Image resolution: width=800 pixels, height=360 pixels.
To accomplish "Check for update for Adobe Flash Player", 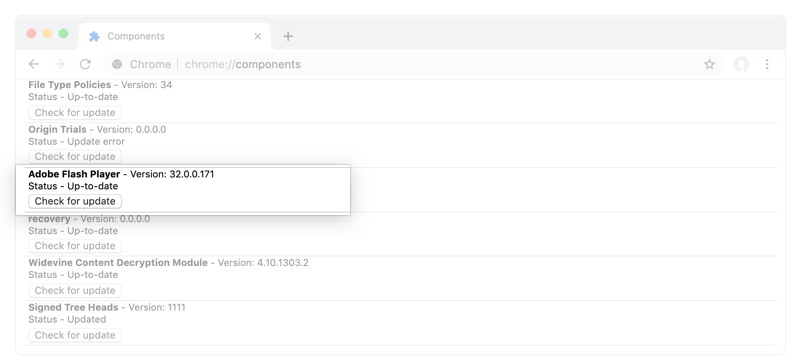I will tap(75, 201).
